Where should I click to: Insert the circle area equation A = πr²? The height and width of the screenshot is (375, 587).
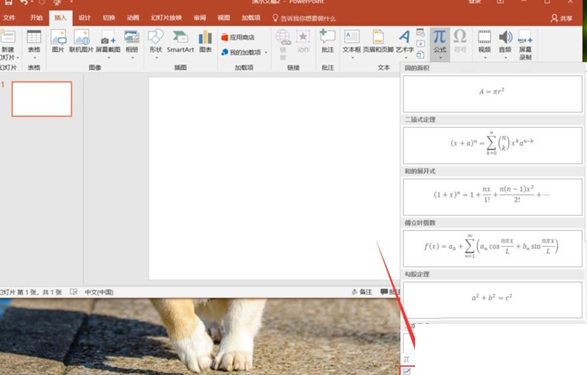click(492, 94)
